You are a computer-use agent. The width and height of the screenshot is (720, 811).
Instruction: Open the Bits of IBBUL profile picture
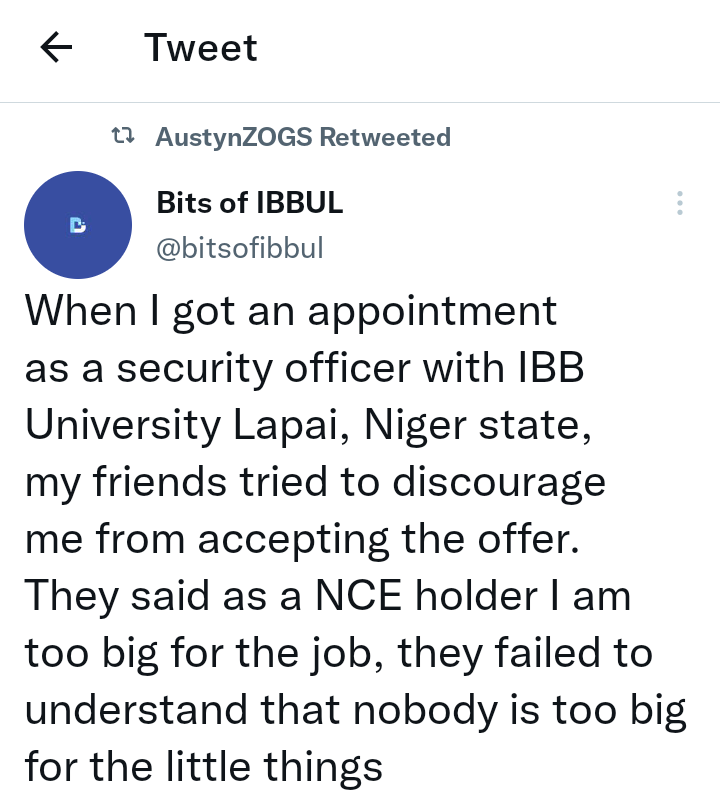tap(78, 225)
